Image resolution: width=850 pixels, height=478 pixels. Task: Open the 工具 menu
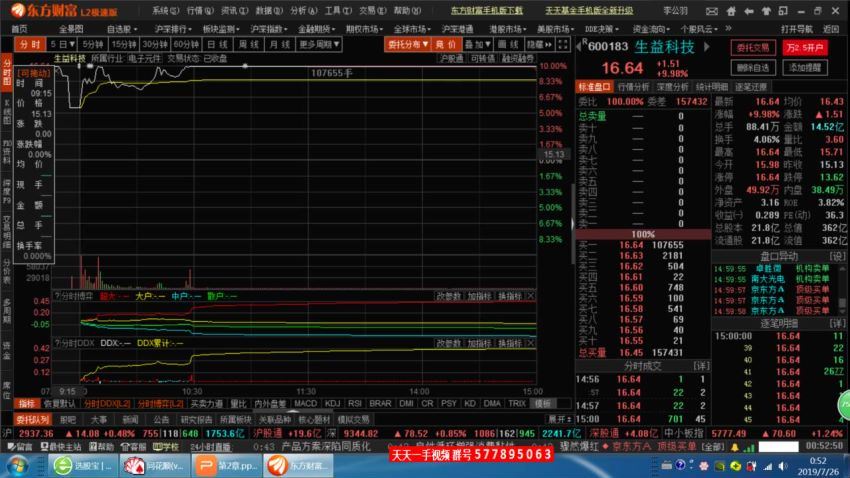[x=338, y=10]
